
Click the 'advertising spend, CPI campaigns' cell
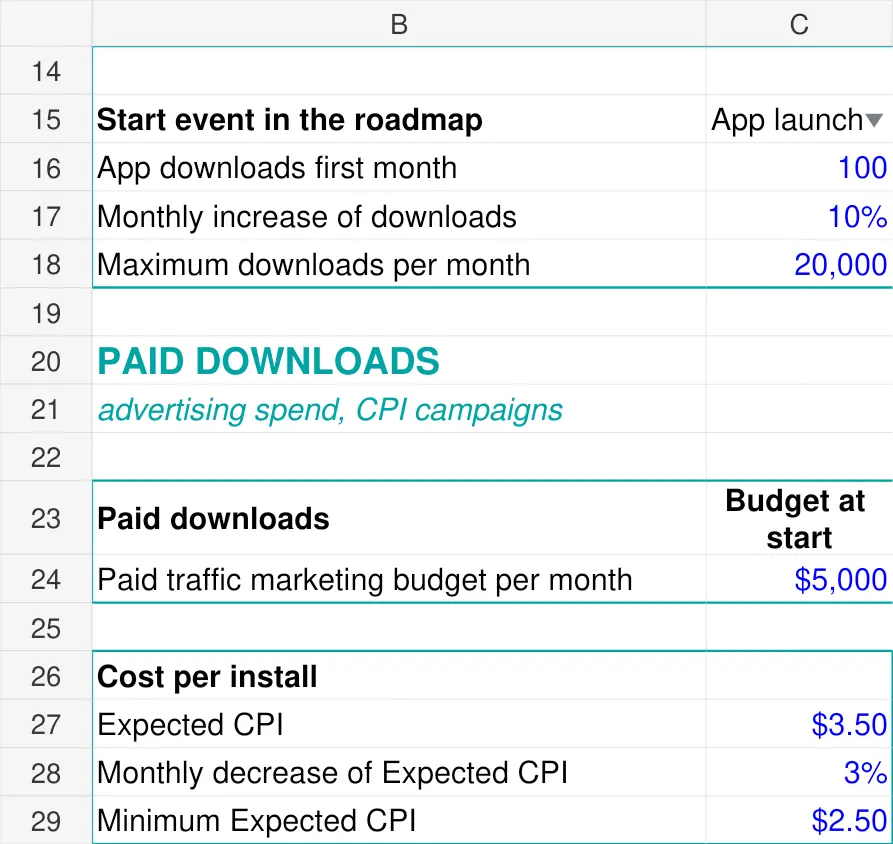click(x=399, y=409)
